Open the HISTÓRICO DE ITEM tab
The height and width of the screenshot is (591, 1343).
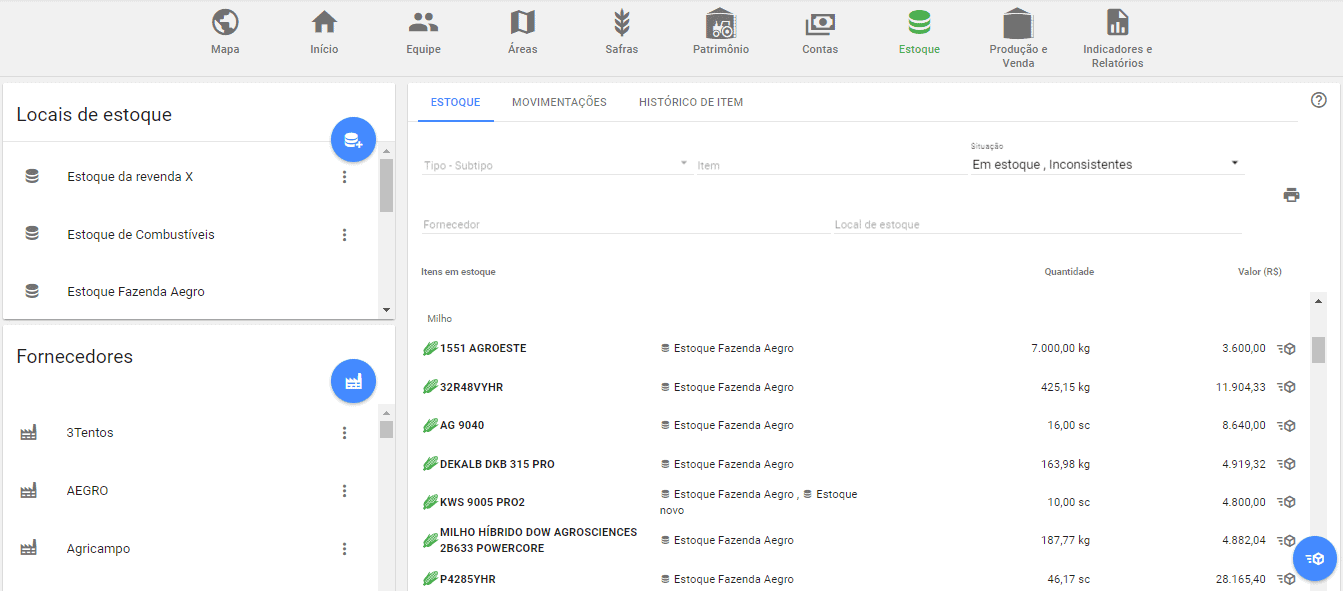(690, 101)
